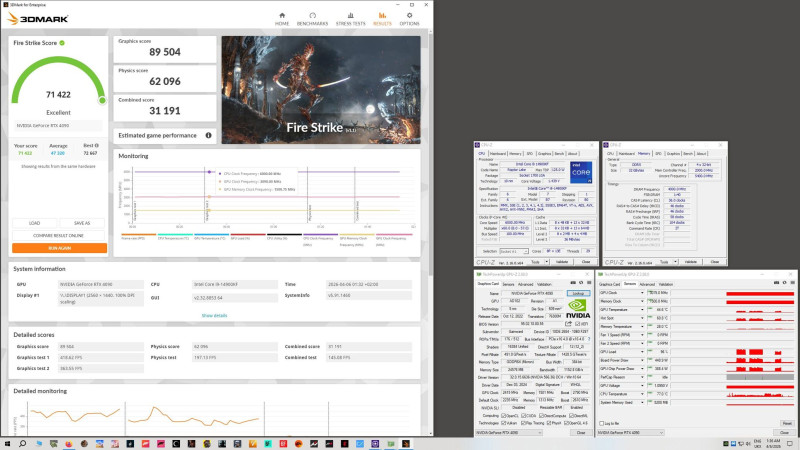The height and width of the screenshot is (450, 800).
Task: Toggle CUDA checkbox in GPU-Z
Action: 523,415
